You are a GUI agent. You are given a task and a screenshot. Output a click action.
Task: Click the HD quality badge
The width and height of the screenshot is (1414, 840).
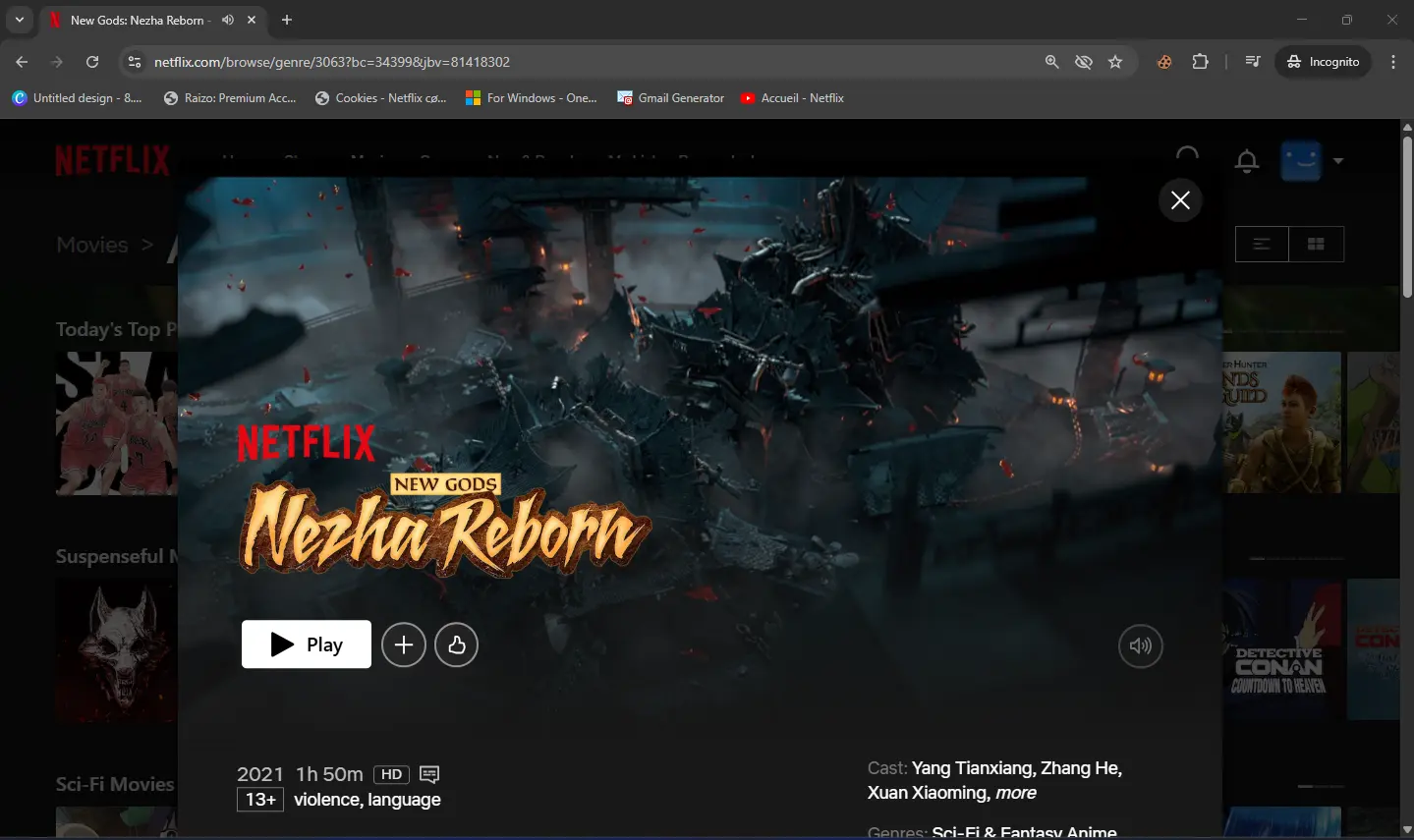pyautogui.click(x=391, y=774)
